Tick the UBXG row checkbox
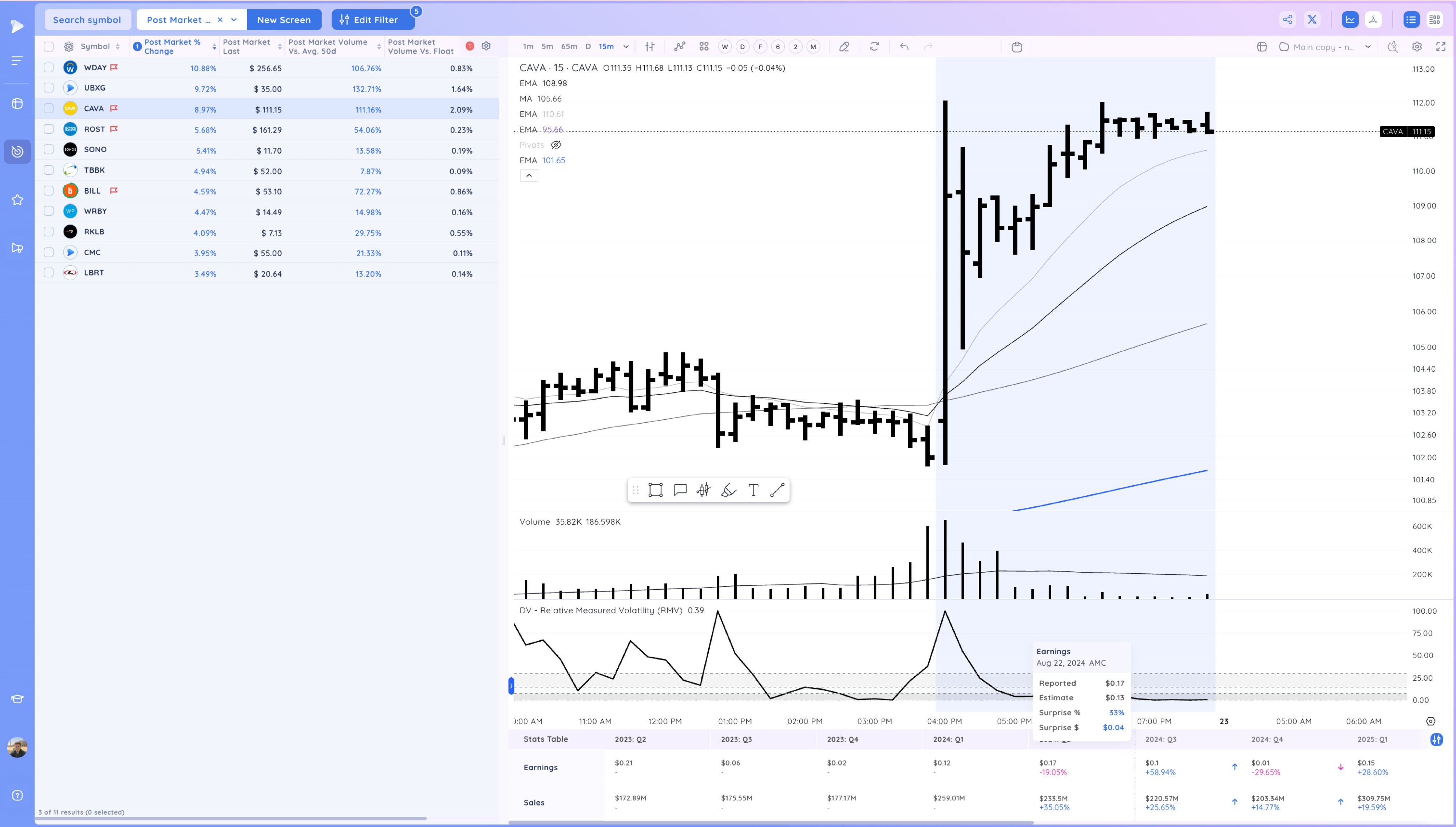1456x827 pixels. point(49,88)
